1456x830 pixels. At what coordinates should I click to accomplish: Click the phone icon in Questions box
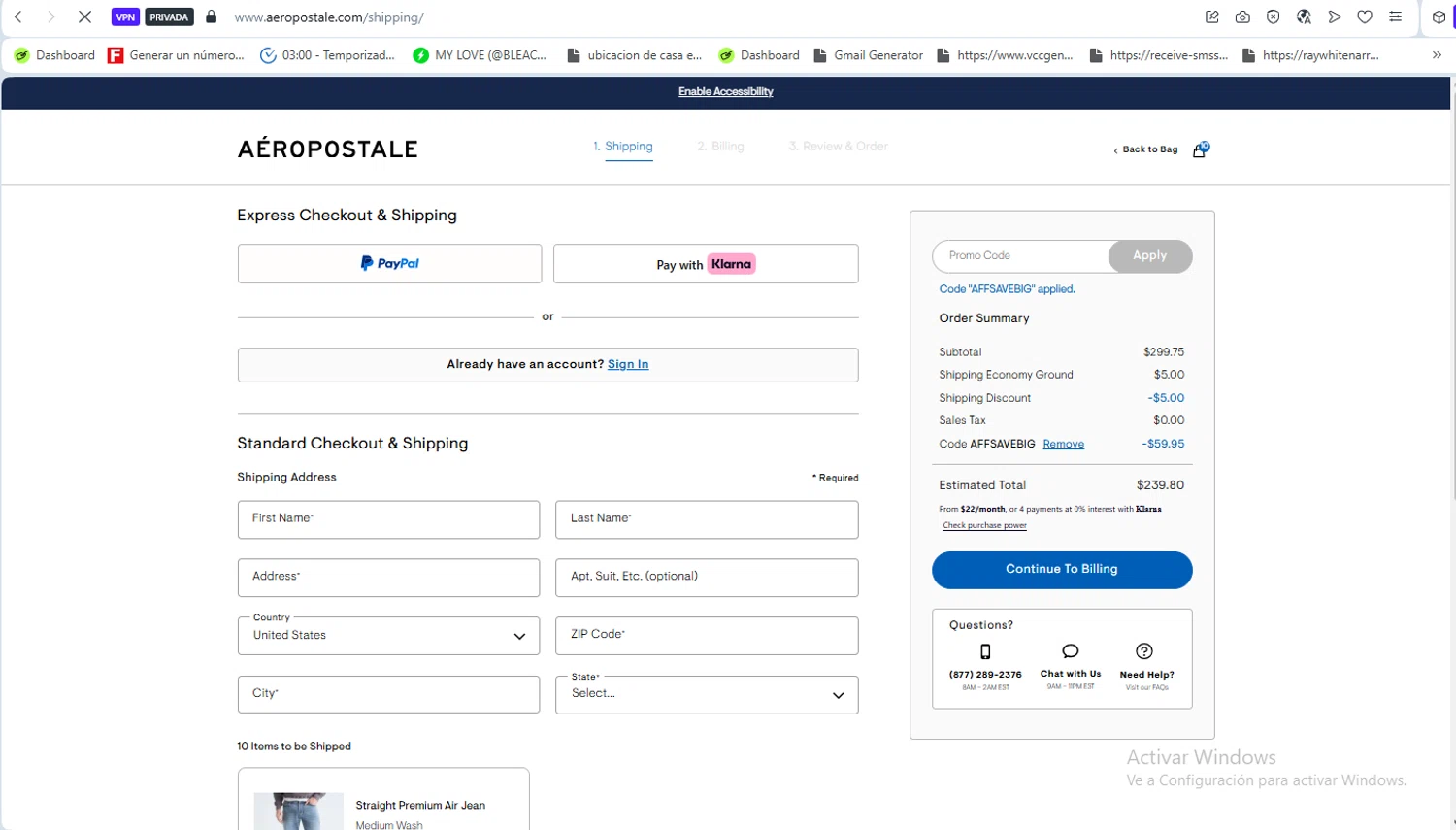click(985, 651)
